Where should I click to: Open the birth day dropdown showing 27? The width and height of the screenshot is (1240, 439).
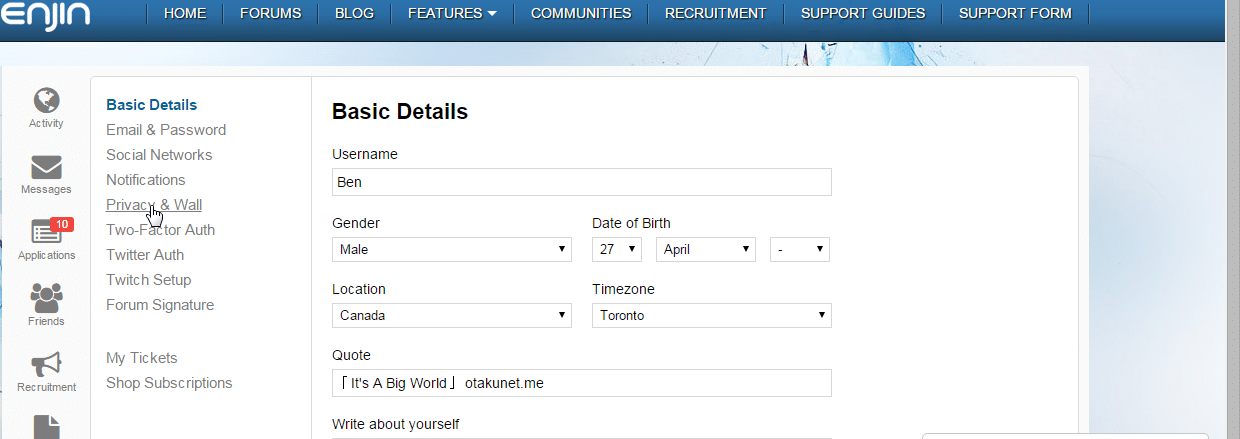click(617, 249)
